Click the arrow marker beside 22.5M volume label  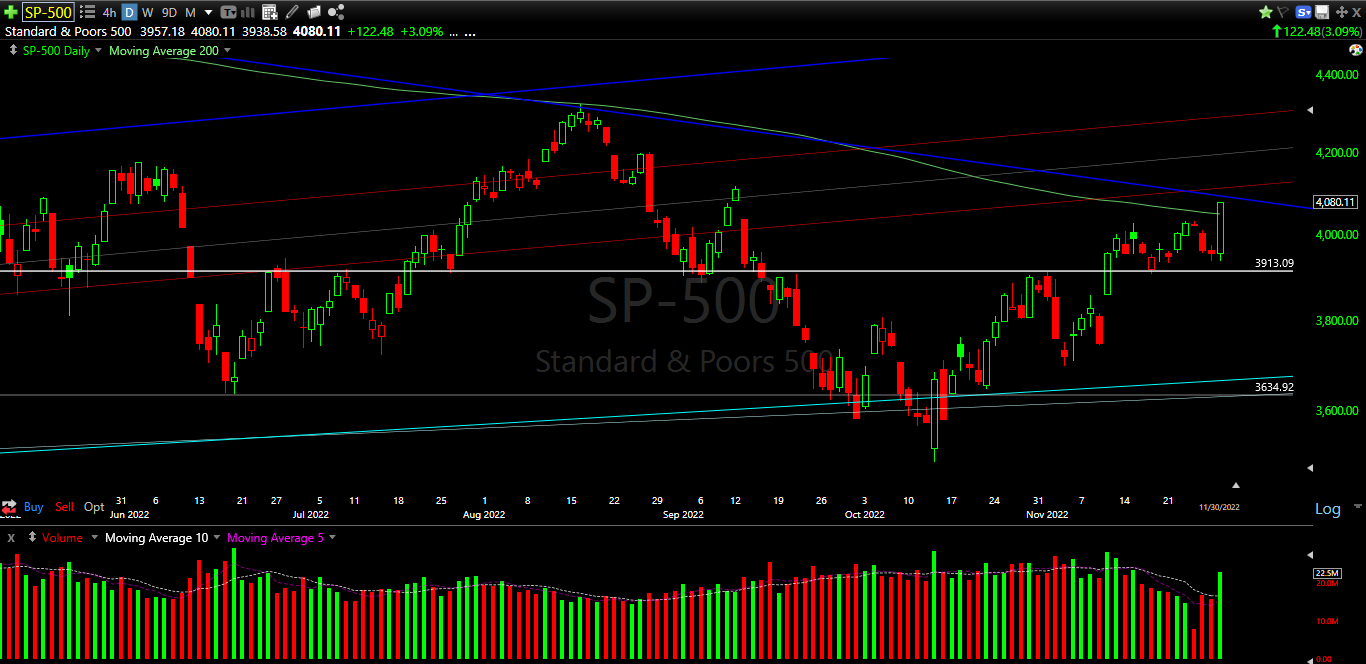point(1310,554)
